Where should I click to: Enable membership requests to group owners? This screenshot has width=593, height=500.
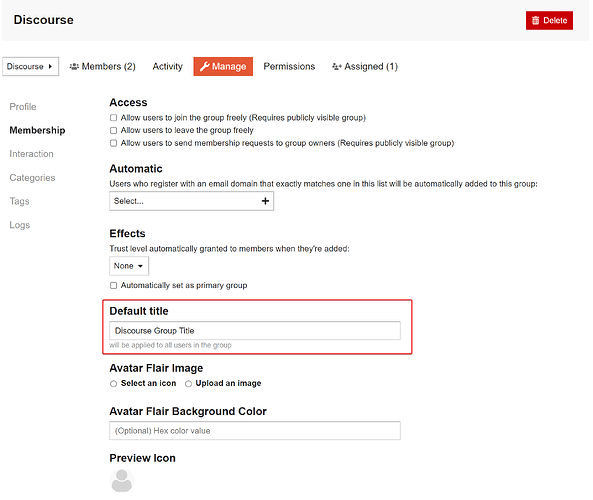(113, 143)
